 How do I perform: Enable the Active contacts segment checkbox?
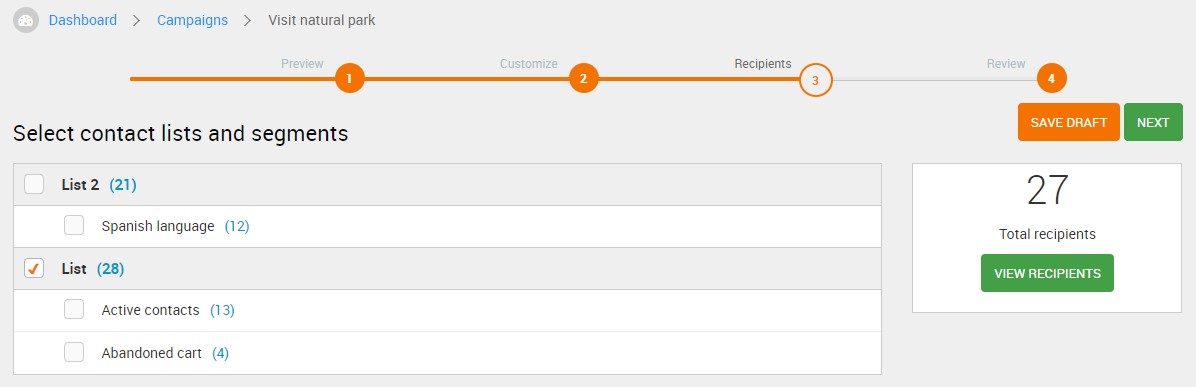click(x=74, y=310)
